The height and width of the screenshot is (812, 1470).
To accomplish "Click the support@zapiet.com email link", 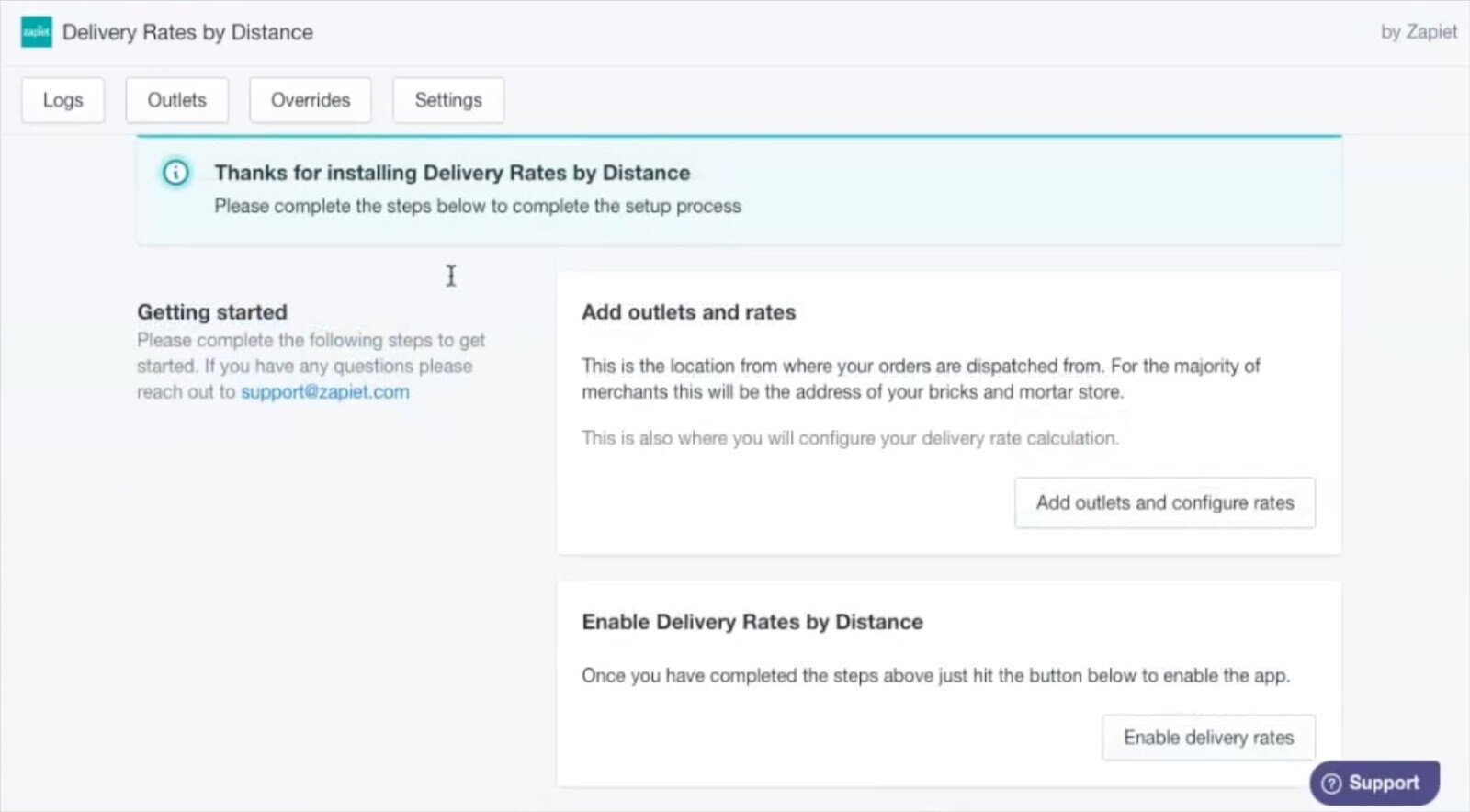I will pos(325,392).
